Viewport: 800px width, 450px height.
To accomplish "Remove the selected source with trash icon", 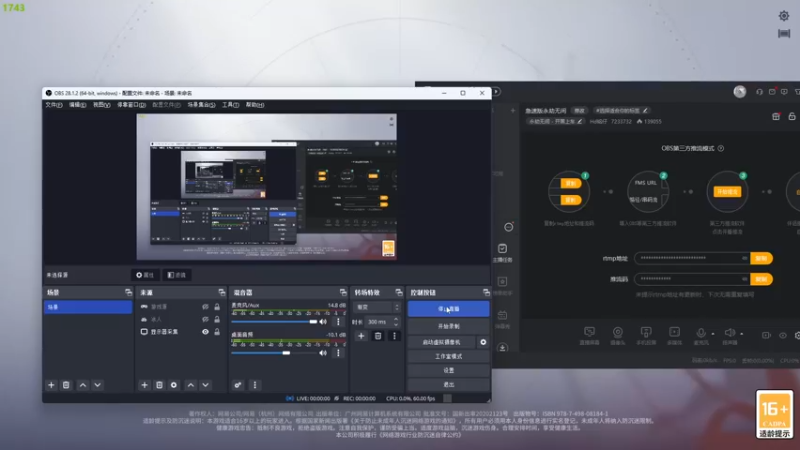I will tap(159, 385).
